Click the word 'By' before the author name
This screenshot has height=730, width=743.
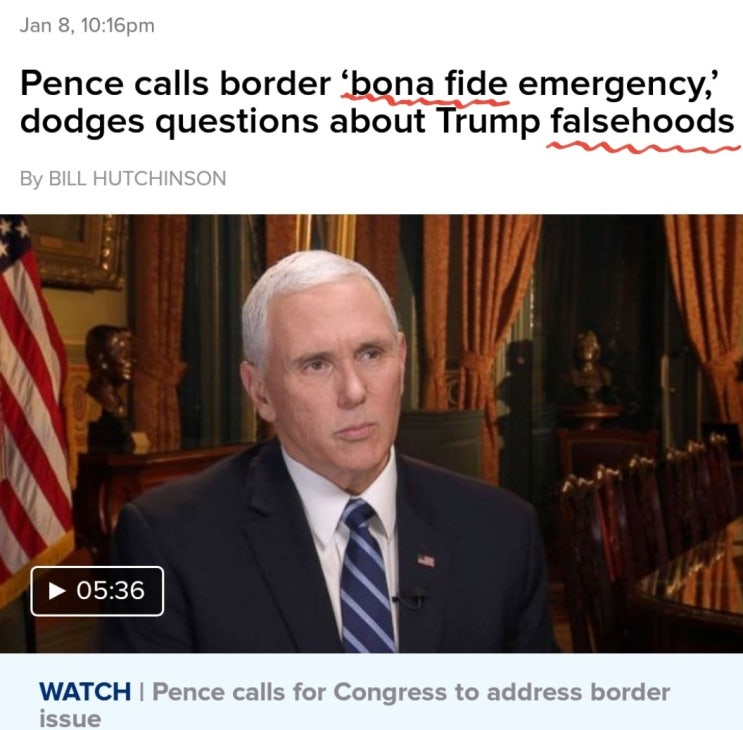pos(31,179)
